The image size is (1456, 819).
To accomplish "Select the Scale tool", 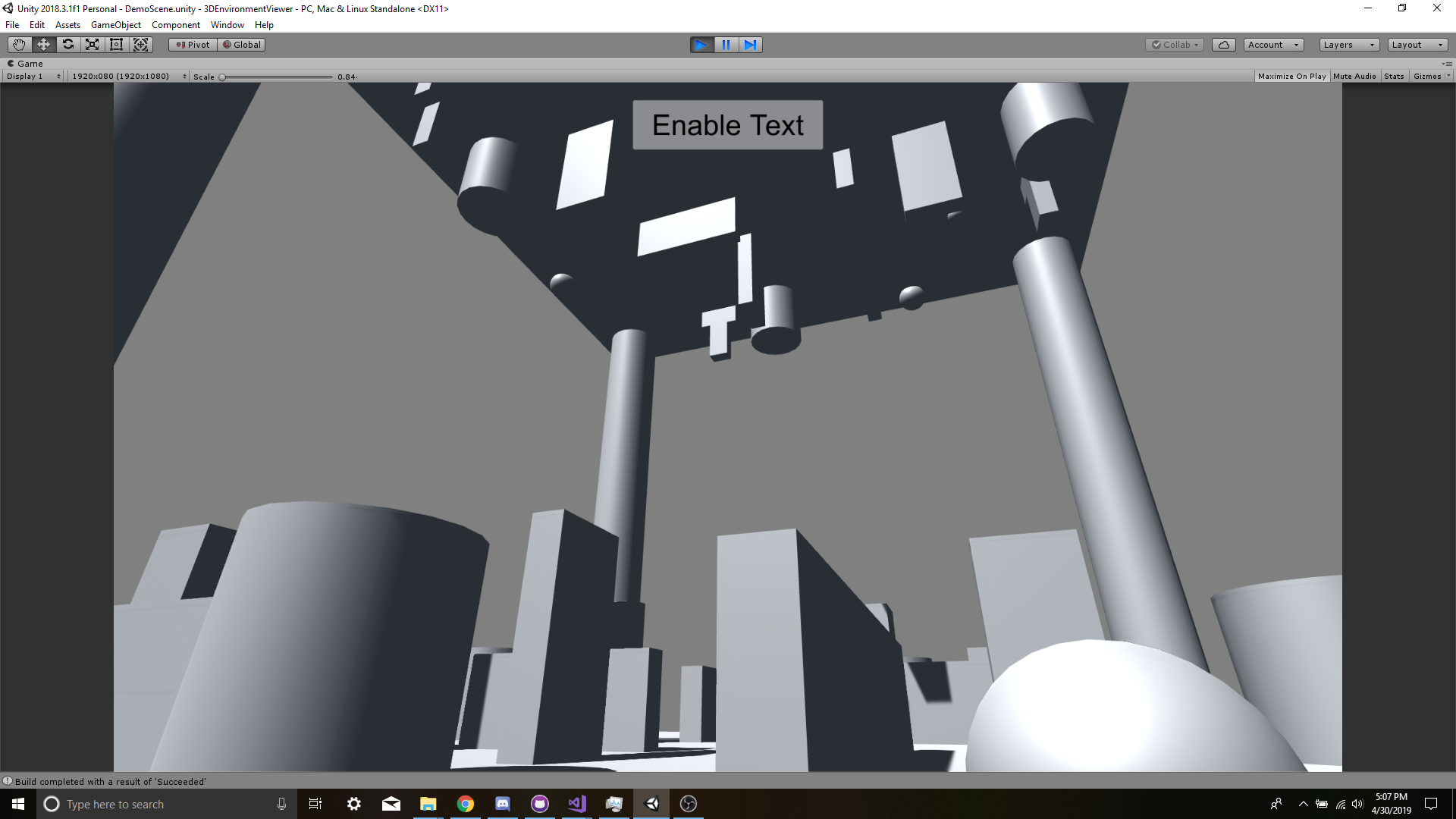I will 92,45.
